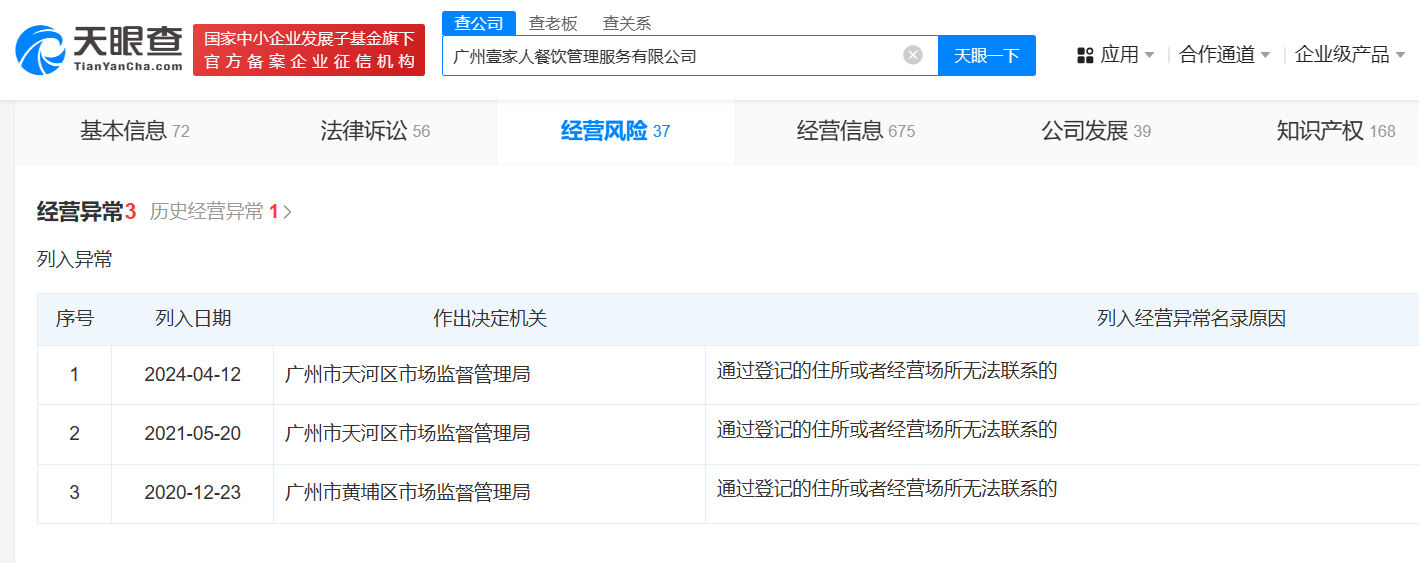
Task: Open 历史经营异常 chevron link
Action: tap(288, 212)
